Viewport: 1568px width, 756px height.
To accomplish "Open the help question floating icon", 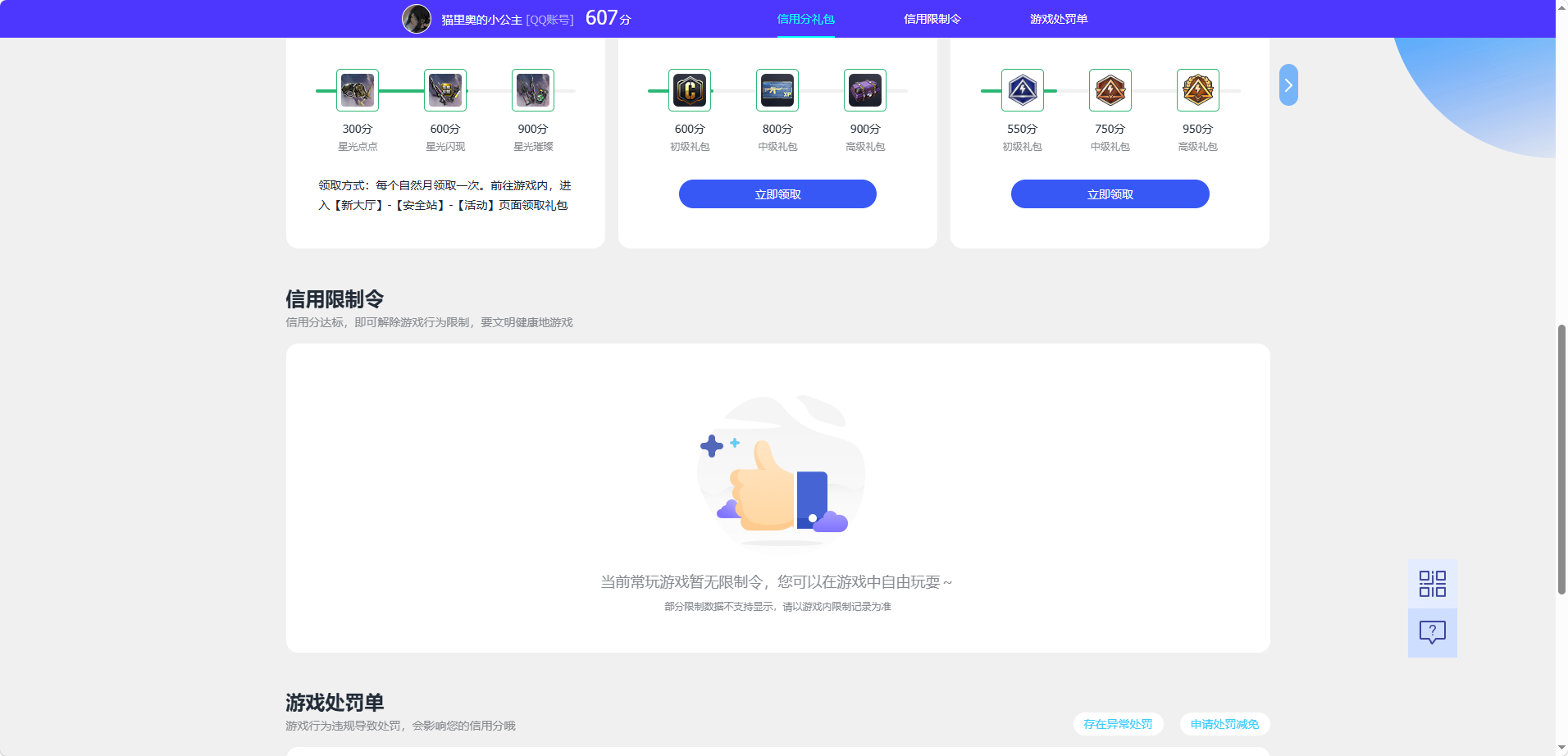I will 1433,632.
